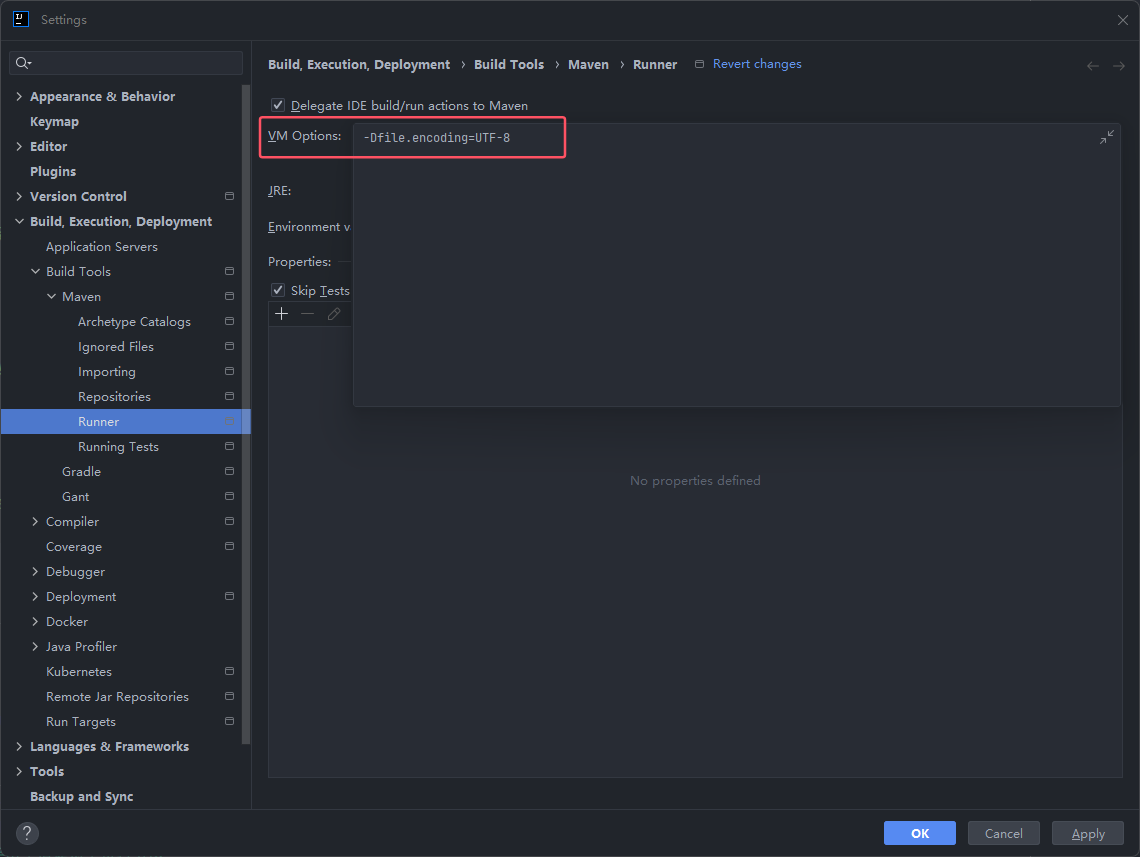The width and height of the screenshot is (1140, 857).
Task: Click the forward arrow navigation icon
Action: 1119,65
